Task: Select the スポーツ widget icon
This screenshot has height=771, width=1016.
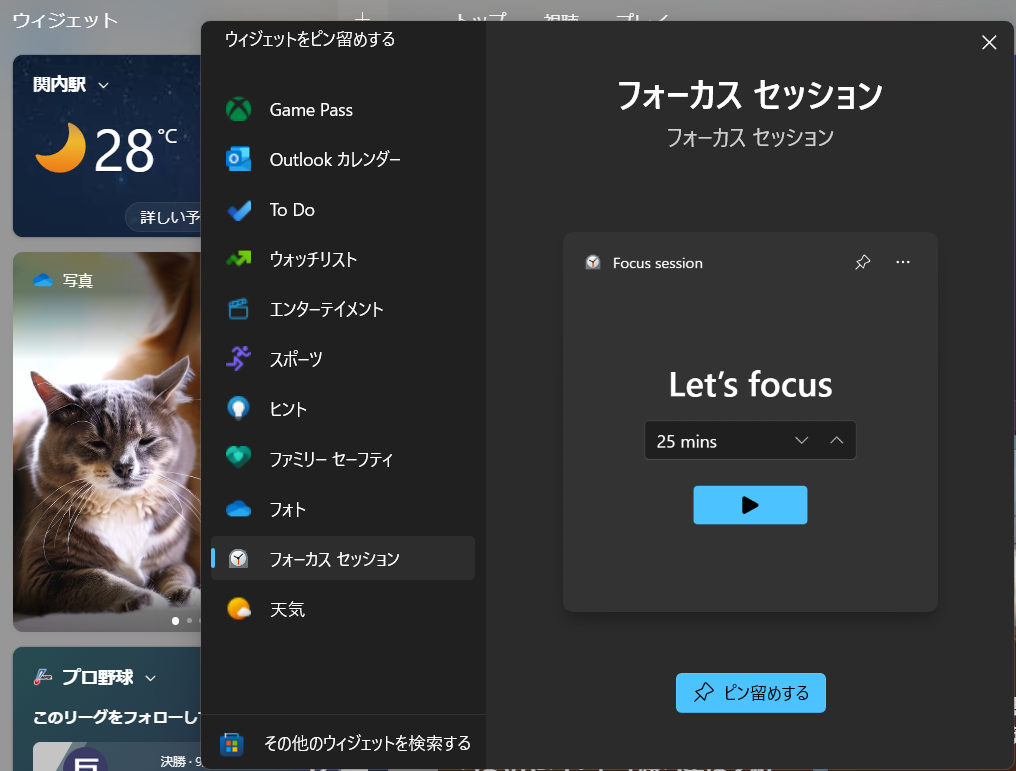Action: 238,358
